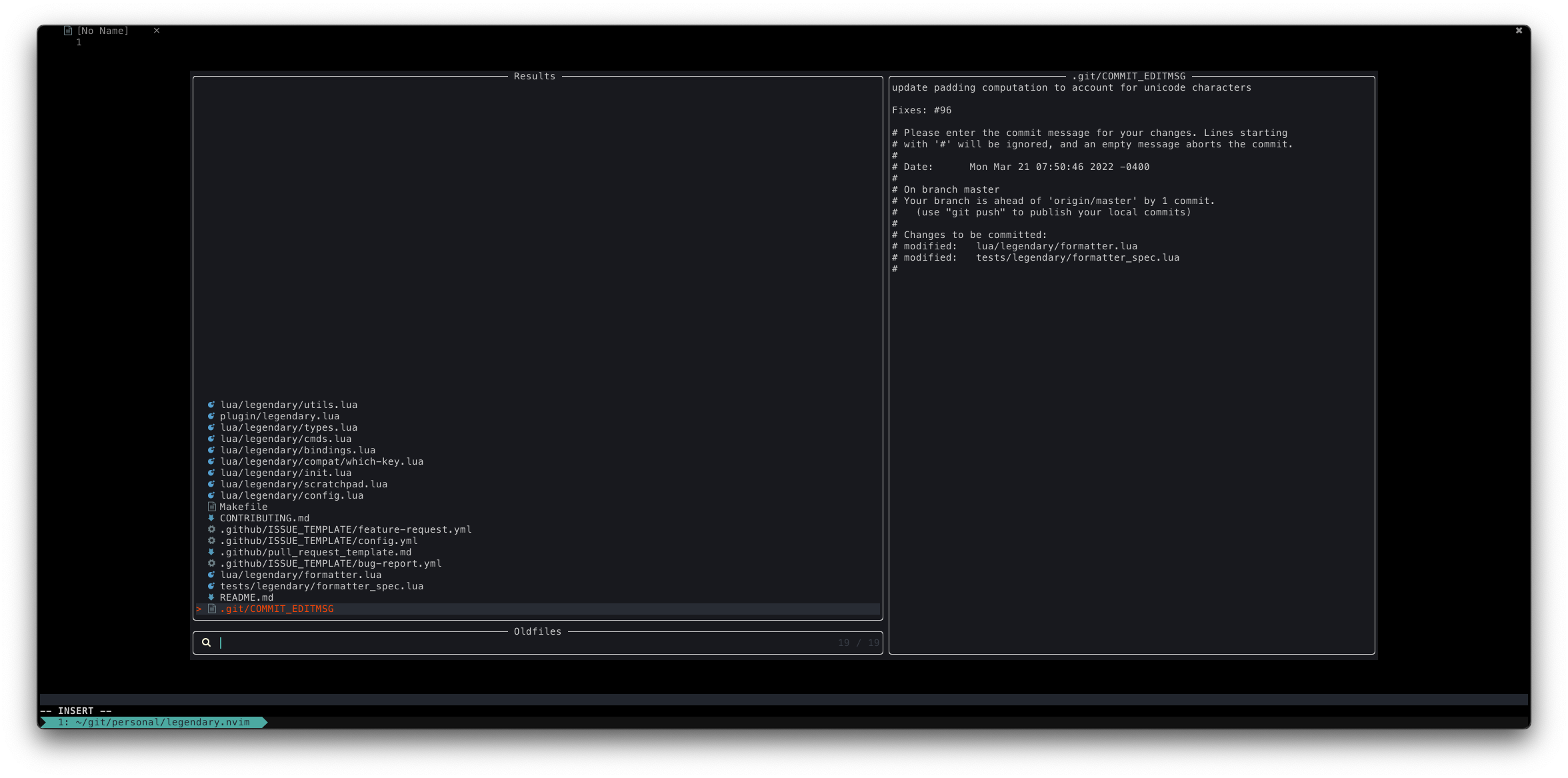The image size is (1568, 778).
Task: Click the 19 / 19 result counter
Action: click(x=858, y=643)
